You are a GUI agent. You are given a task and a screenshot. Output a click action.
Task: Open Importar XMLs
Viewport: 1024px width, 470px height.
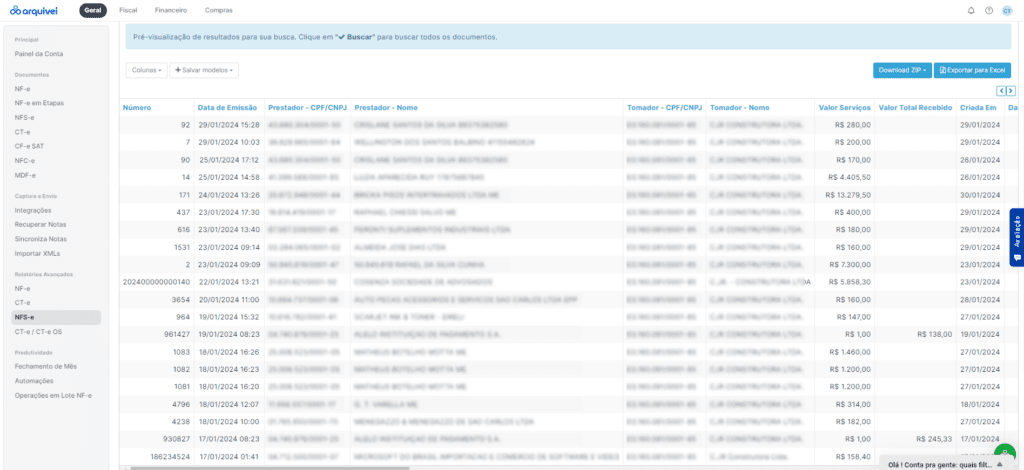click(x=37, y=253)
